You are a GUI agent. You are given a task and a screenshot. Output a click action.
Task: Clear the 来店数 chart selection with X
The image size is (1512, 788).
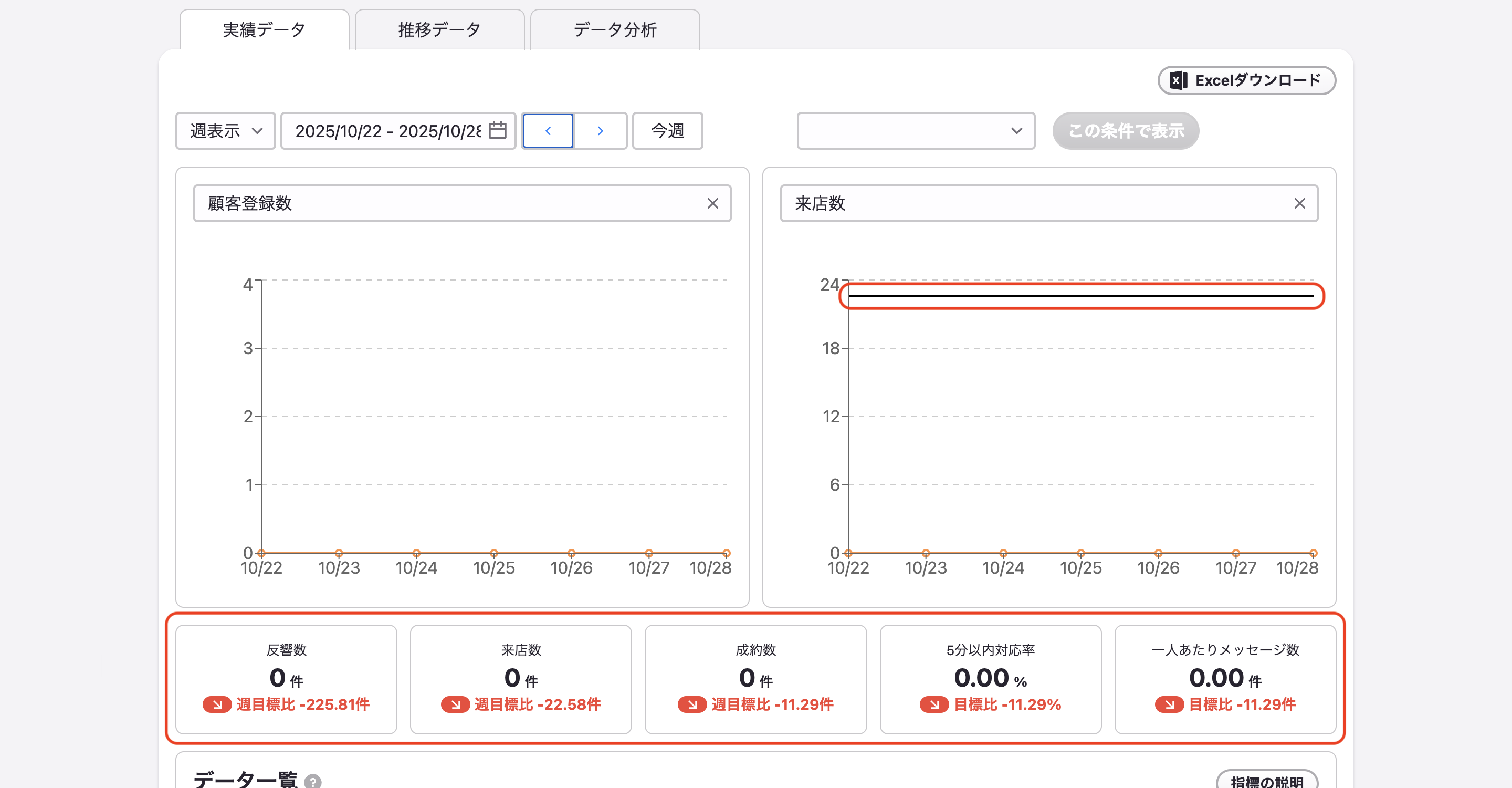tap(1299, 203)
